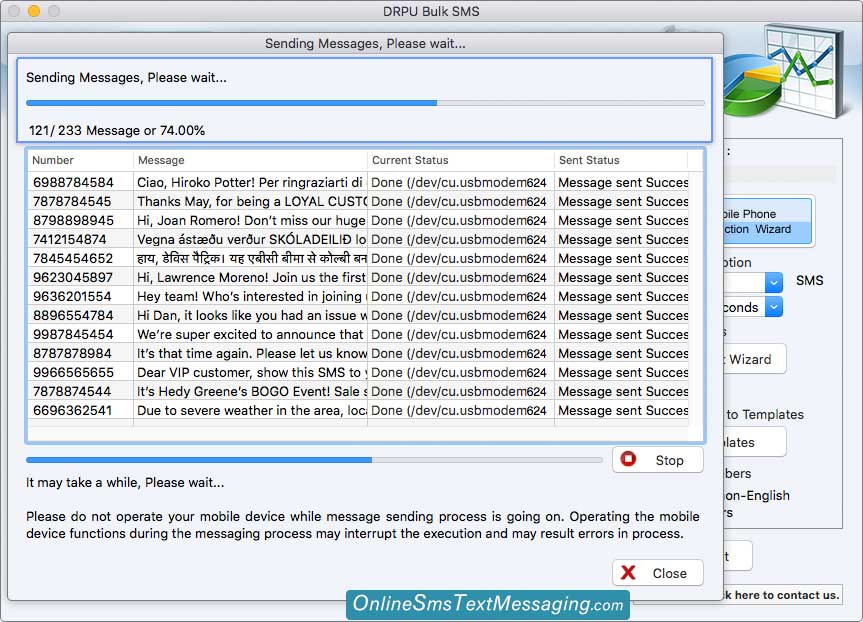Click message 'Hi, Lawrence Moreno! Join us'
Viewport: 863px width, 622px height.
(250, 277)
